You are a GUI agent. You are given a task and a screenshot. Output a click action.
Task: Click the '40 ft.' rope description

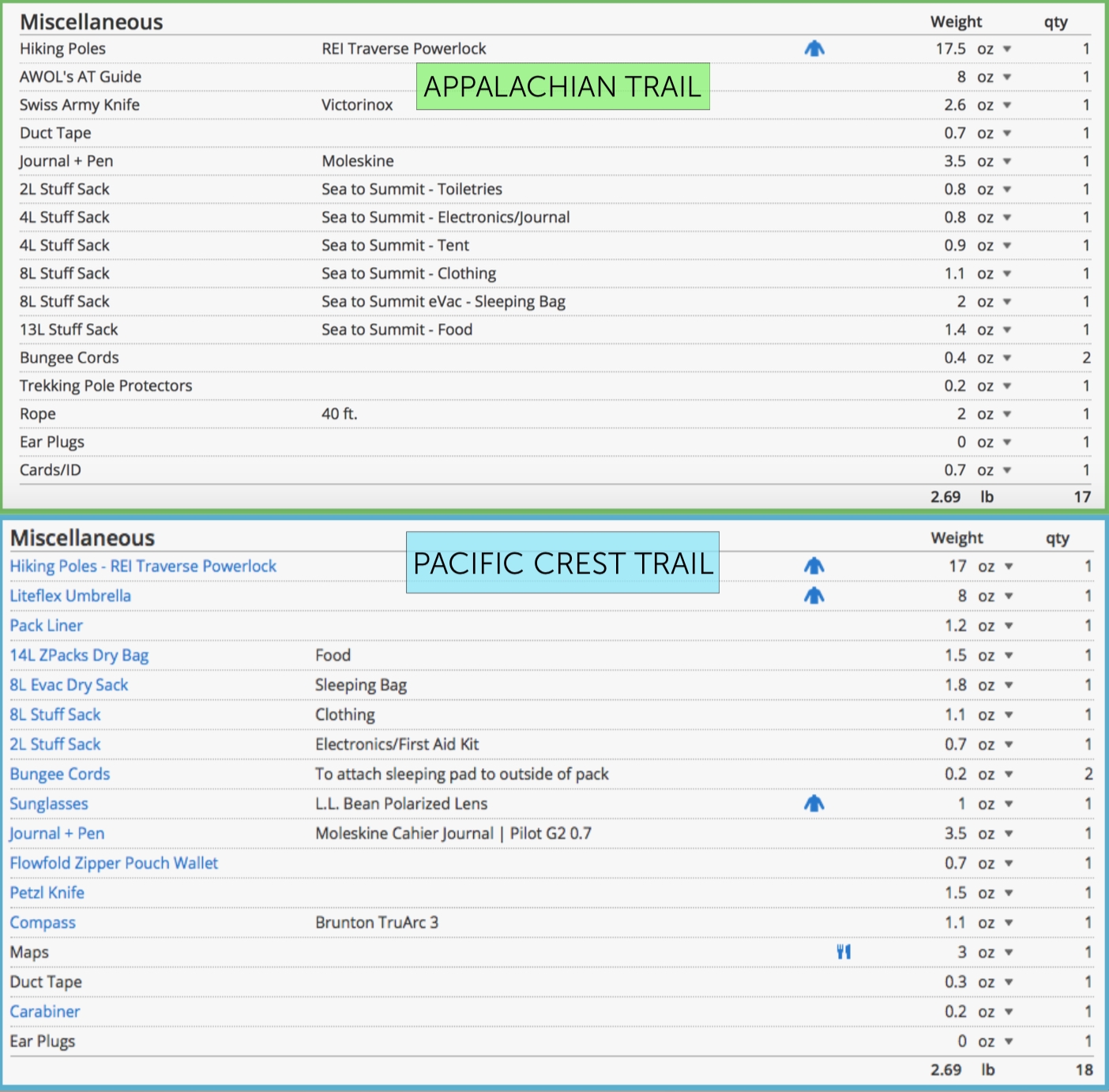(340, 414)
